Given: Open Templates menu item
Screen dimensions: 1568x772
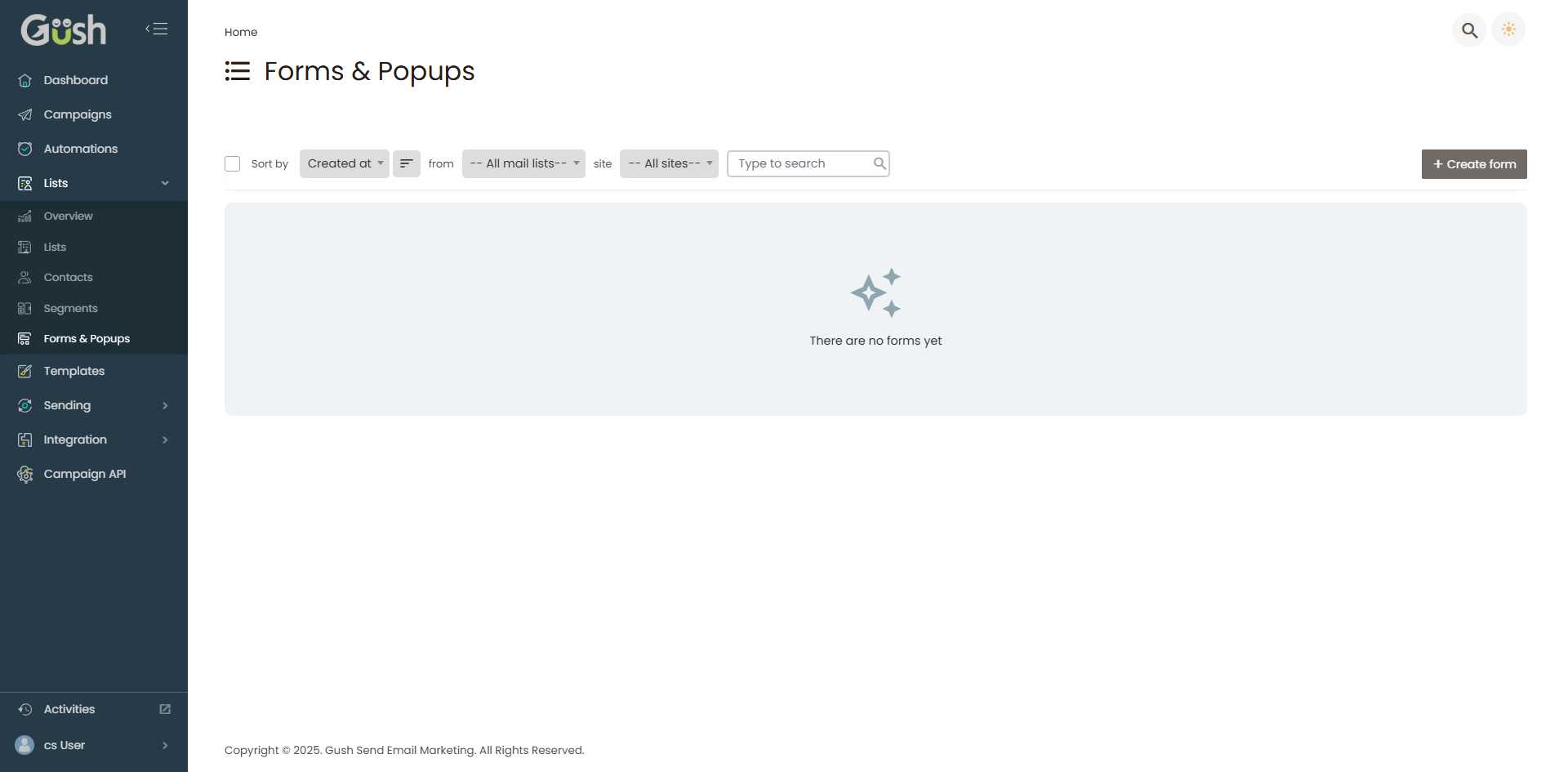Looking at the screenshot, I should (x=94, y=371).
